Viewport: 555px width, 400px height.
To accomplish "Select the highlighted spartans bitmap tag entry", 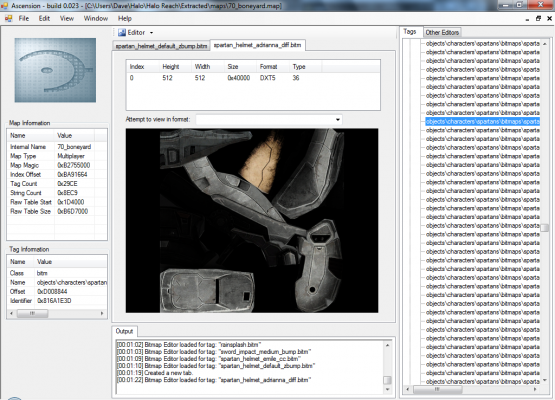I will (482, 122).
